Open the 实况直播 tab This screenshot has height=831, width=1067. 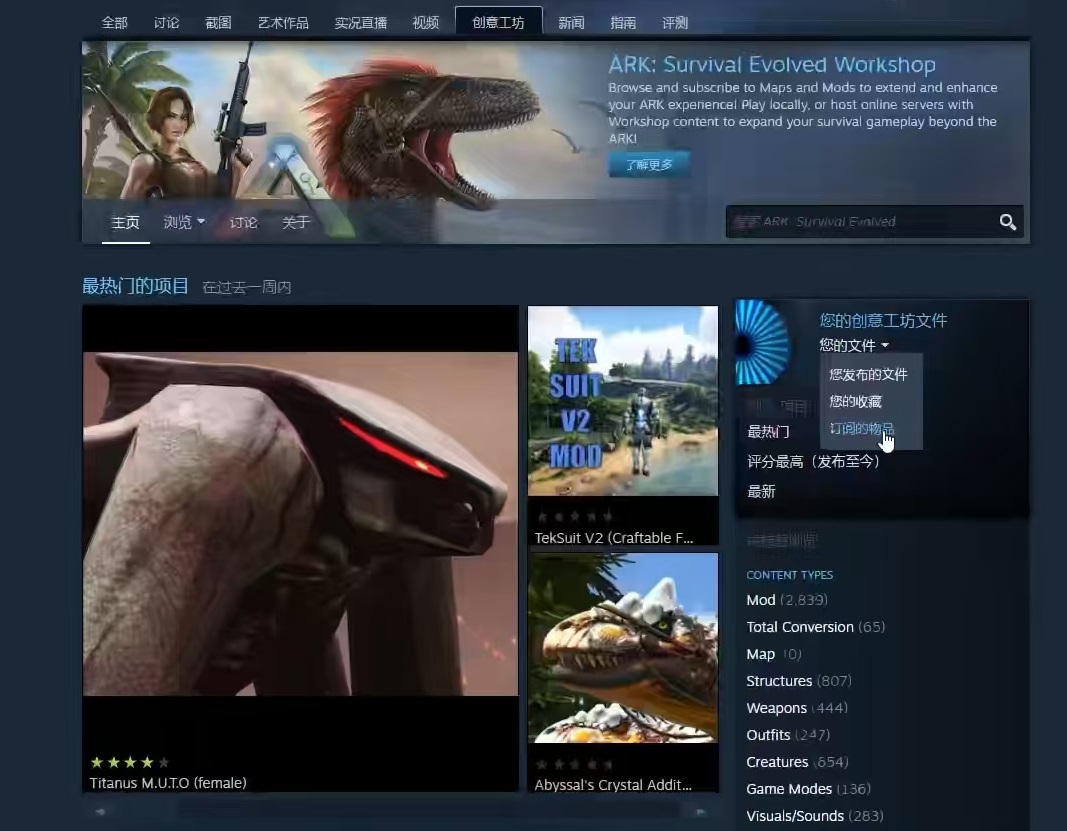(x=360, y=22)
